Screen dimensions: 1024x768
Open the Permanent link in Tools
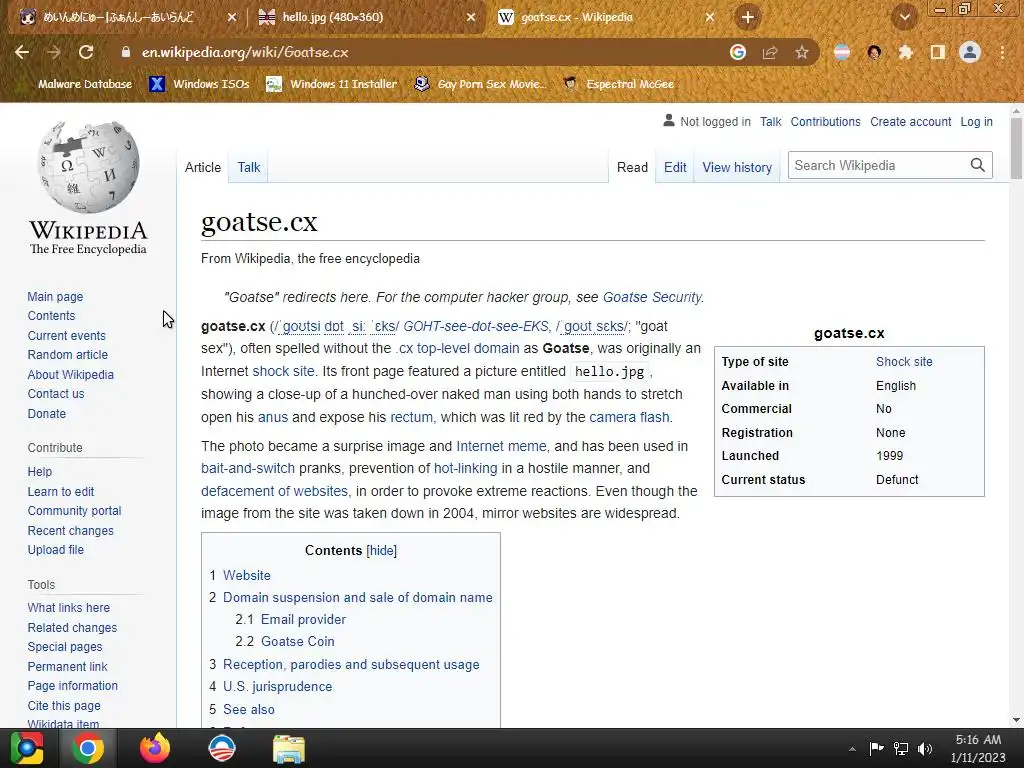[67, 666]
